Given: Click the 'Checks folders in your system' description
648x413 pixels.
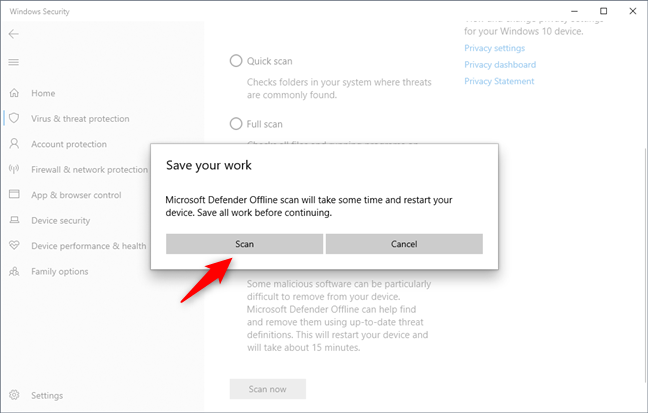Looking at the screenshot, I should (339, 88).
